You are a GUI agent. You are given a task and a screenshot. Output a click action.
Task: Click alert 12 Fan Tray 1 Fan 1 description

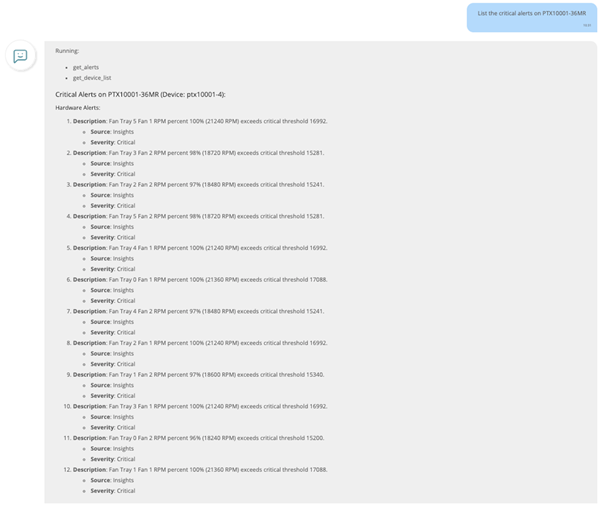coord(200,470)
